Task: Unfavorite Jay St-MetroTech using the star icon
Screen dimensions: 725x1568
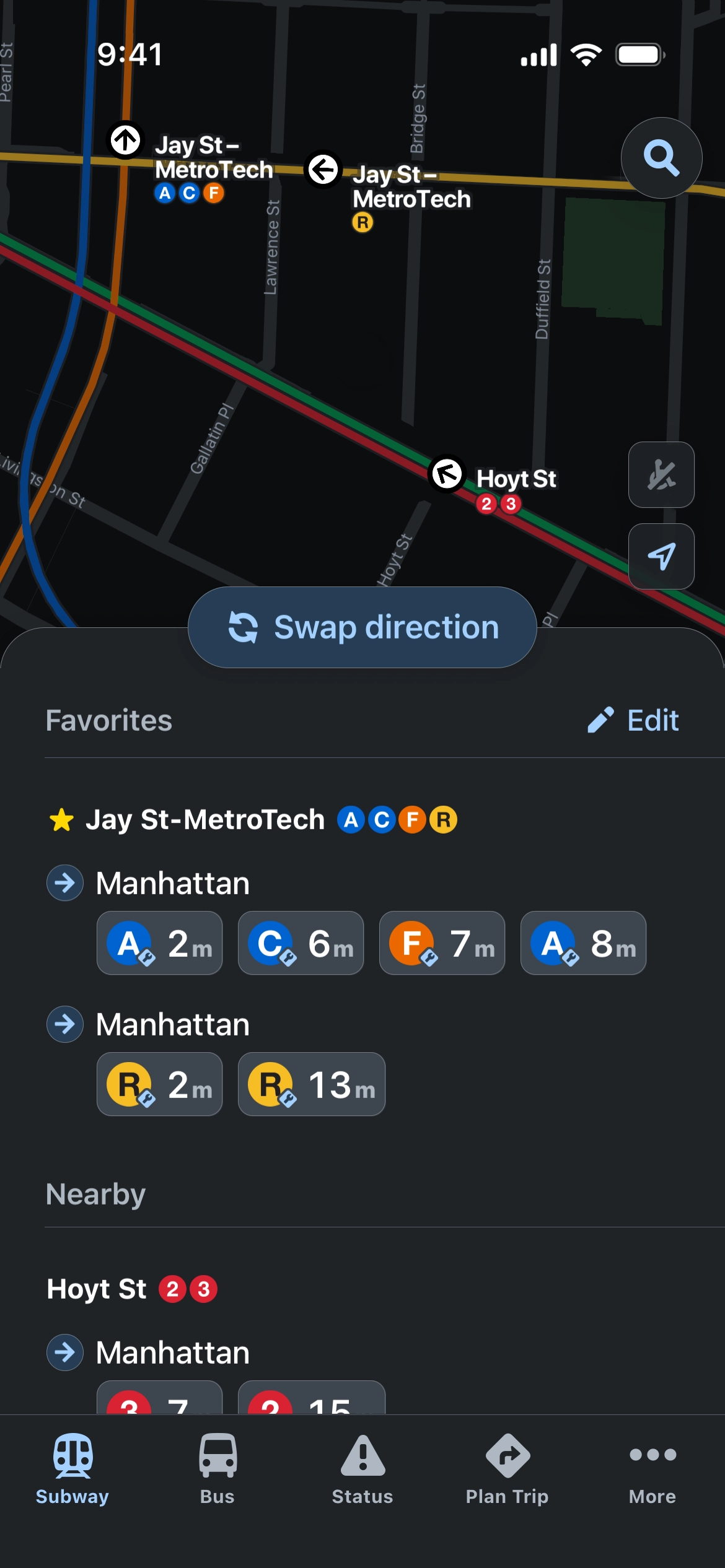Action: pyautogui.click(x=61, y=820)
